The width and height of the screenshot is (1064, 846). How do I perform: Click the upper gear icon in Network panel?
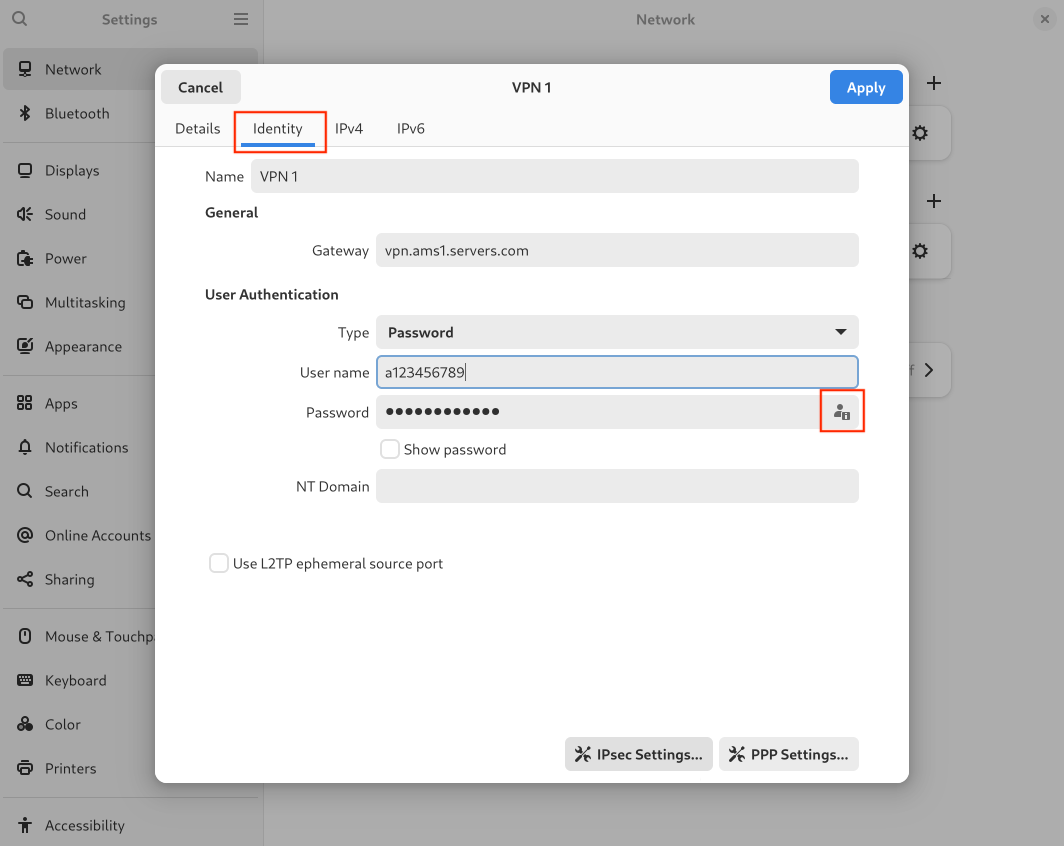920,133
